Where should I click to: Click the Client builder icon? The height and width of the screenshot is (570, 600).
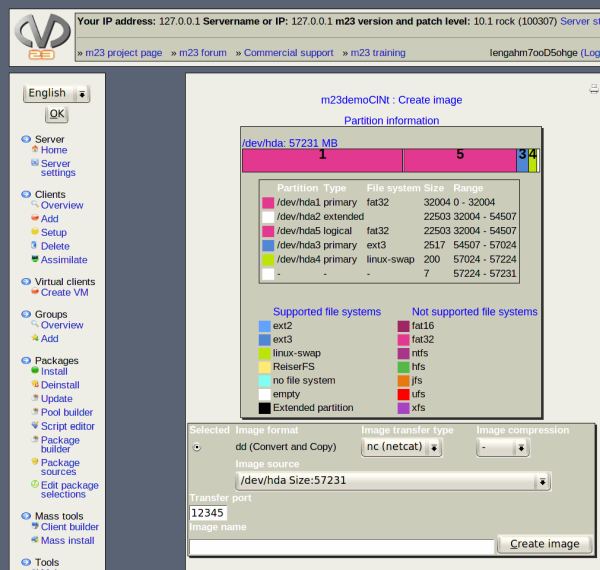35,527
